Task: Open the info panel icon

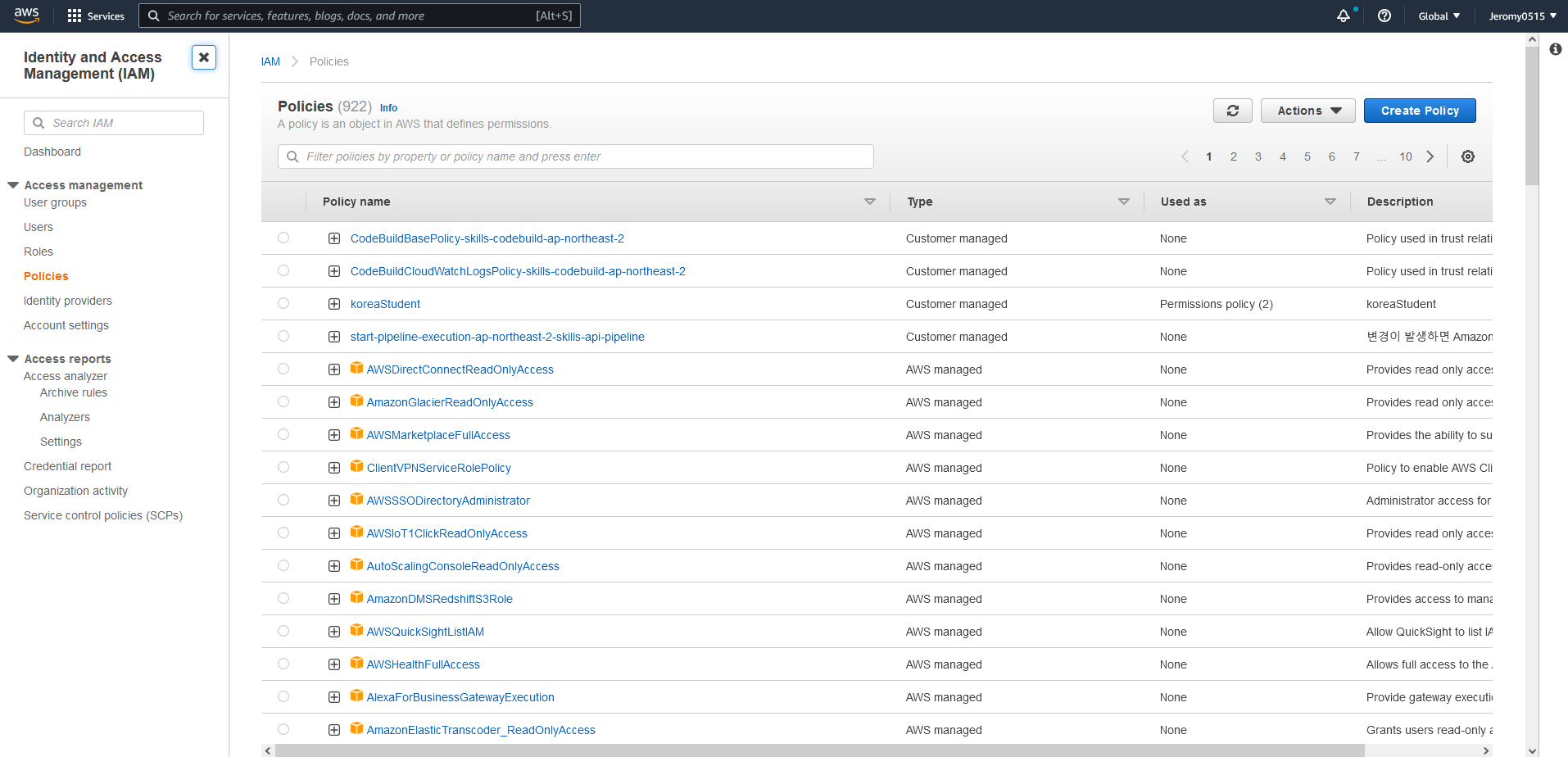Action: tap(1556, 49)
